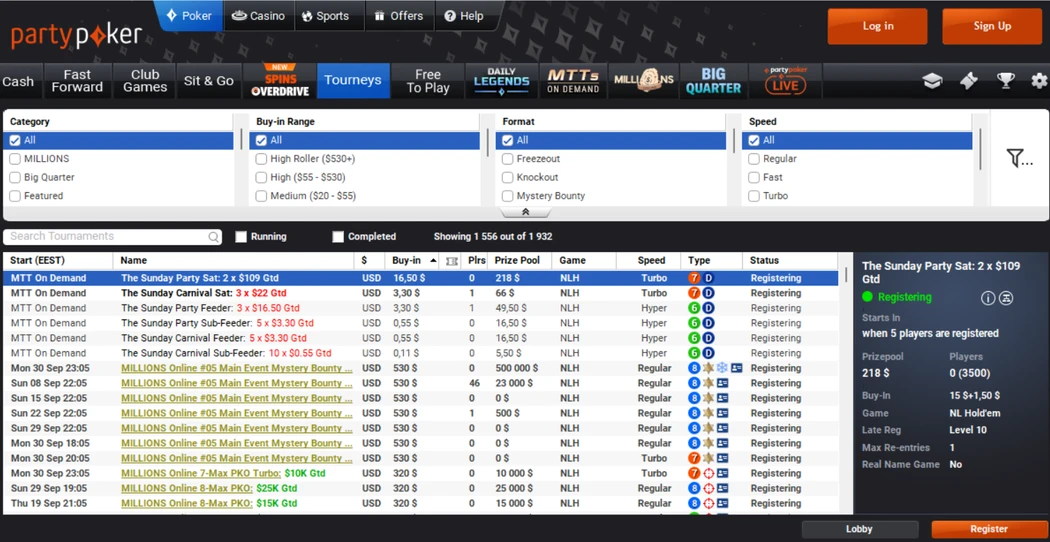
Task: Sort by the Speed column header
Action: tap(651, 261)
